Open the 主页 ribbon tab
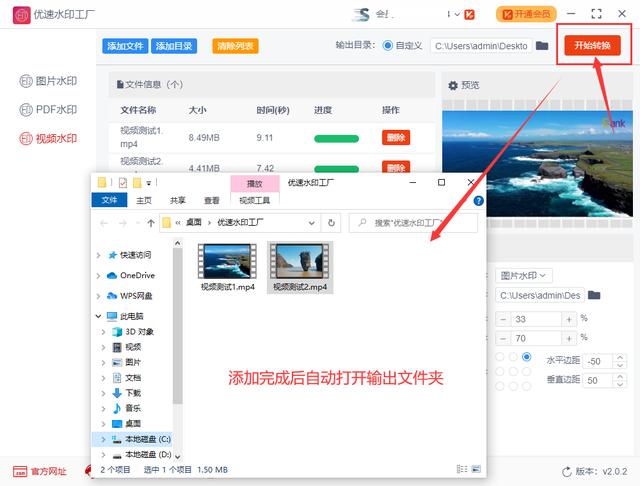This screenshot has width=640, height=486. [x=144, y=200]
